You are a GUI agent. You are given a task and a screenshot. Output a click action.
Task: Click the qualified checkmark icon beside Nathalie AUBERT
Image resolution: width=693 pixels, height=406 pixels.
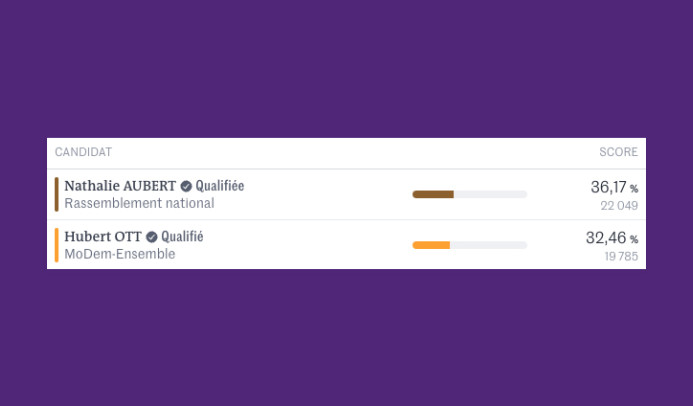[186, 186]
